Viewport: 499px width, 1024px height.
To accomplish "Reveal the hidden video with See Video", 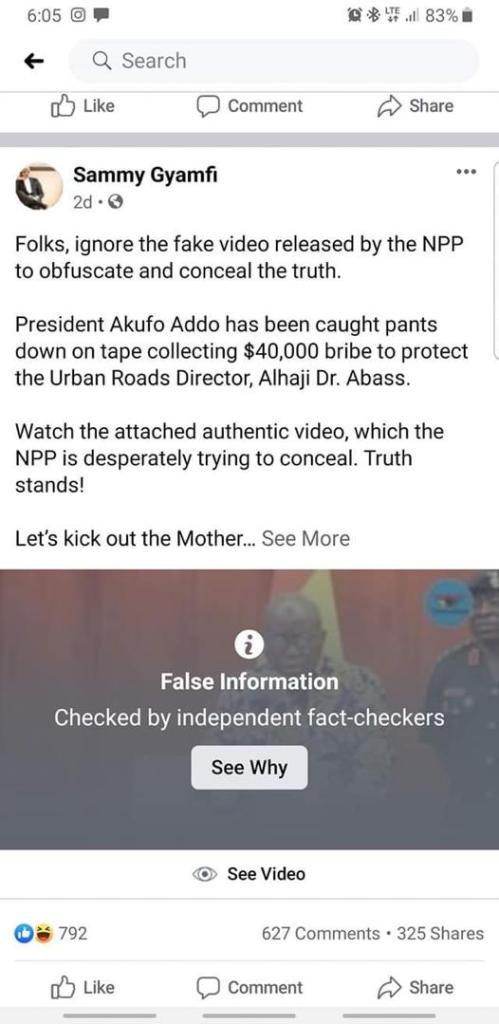I will pos(249,874).
